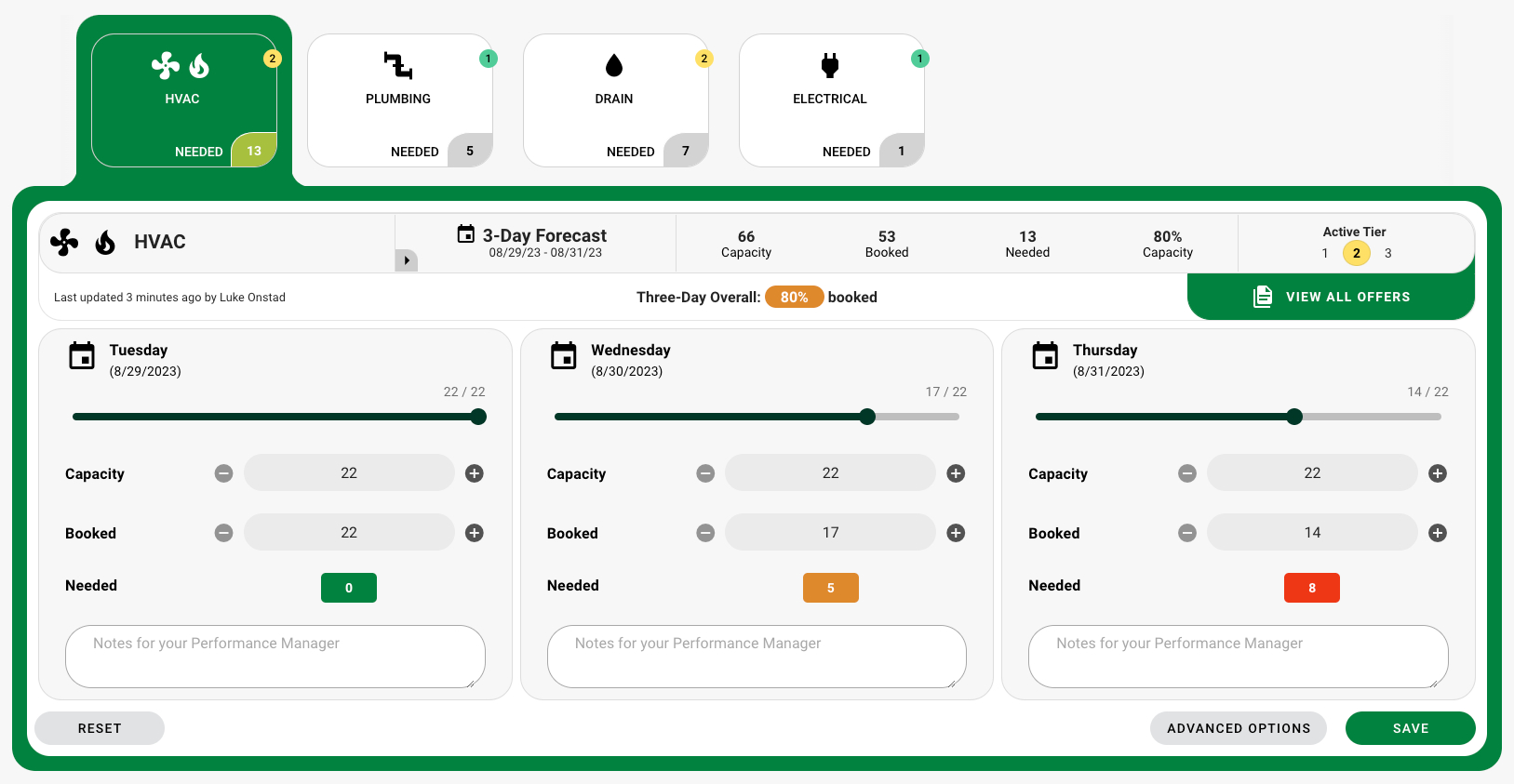This screenshot has height=784, width=1514.
Task: Focus Wednesday Performance Manager notes box
Action: click(x=757, y=657)
